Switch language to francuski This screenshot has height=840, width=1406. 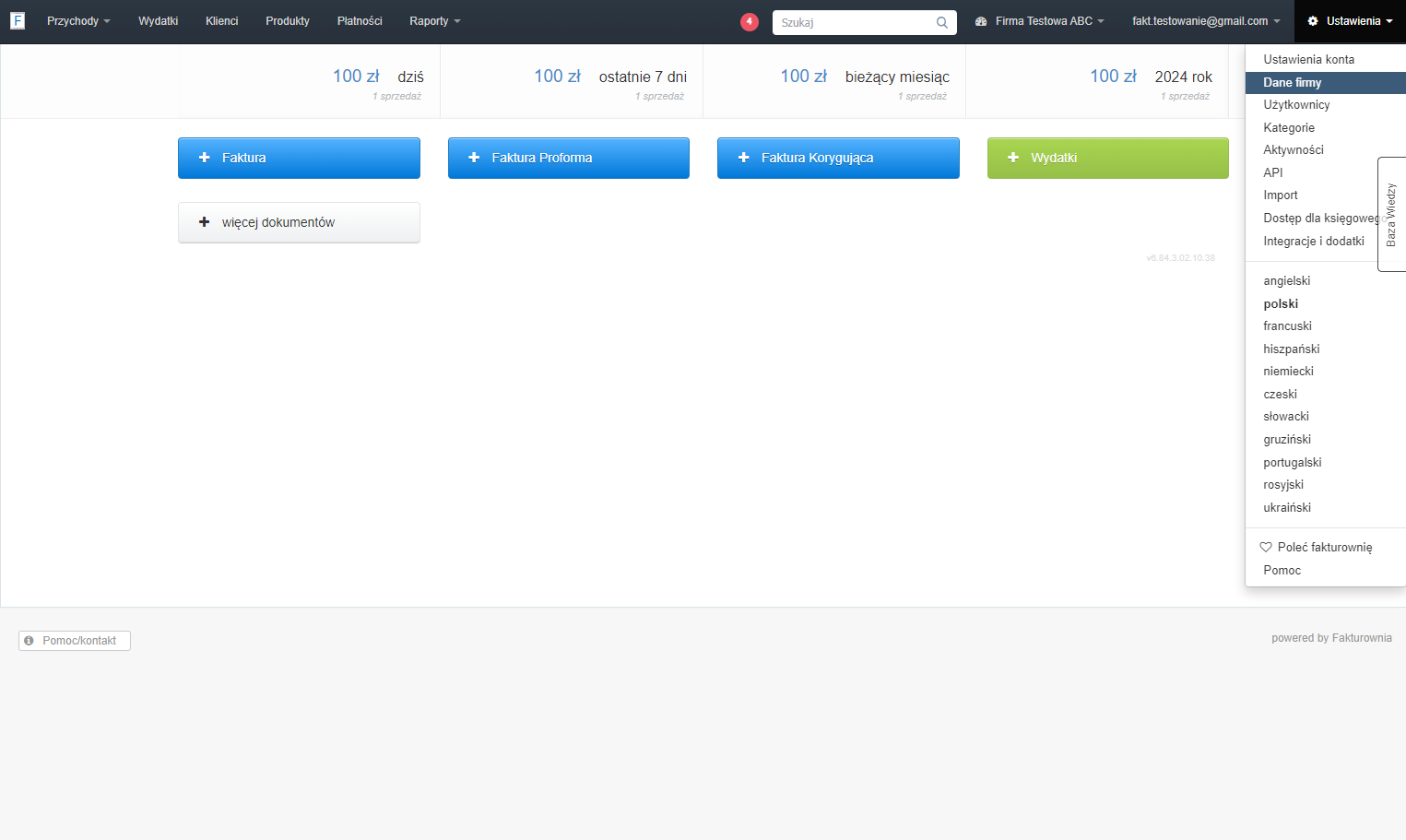1325,325
